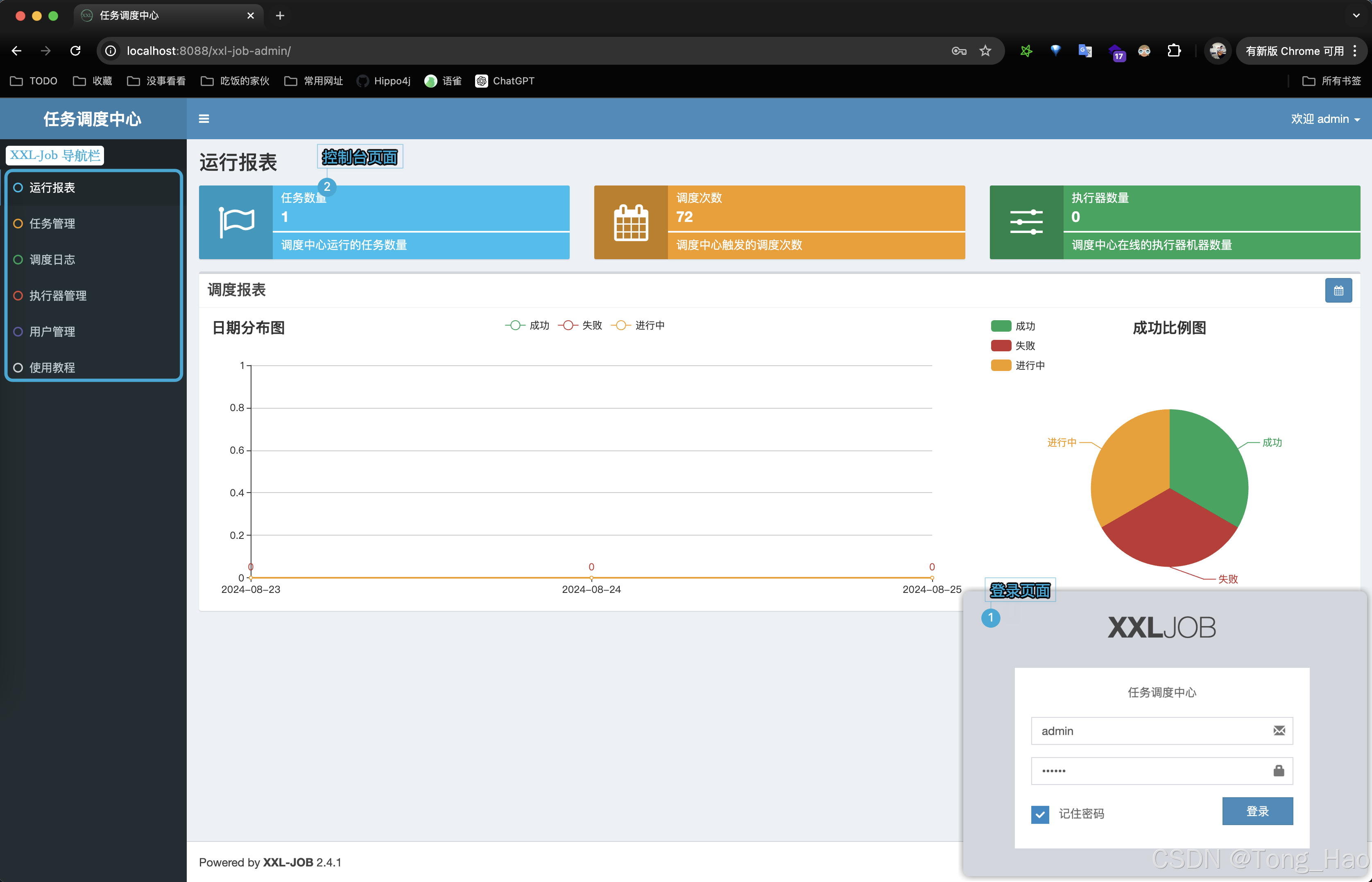Click the hamburger sidebar toggle icon
This screenshot has width=1372, height=882.
pyautogui.click(x=204, y=119)
